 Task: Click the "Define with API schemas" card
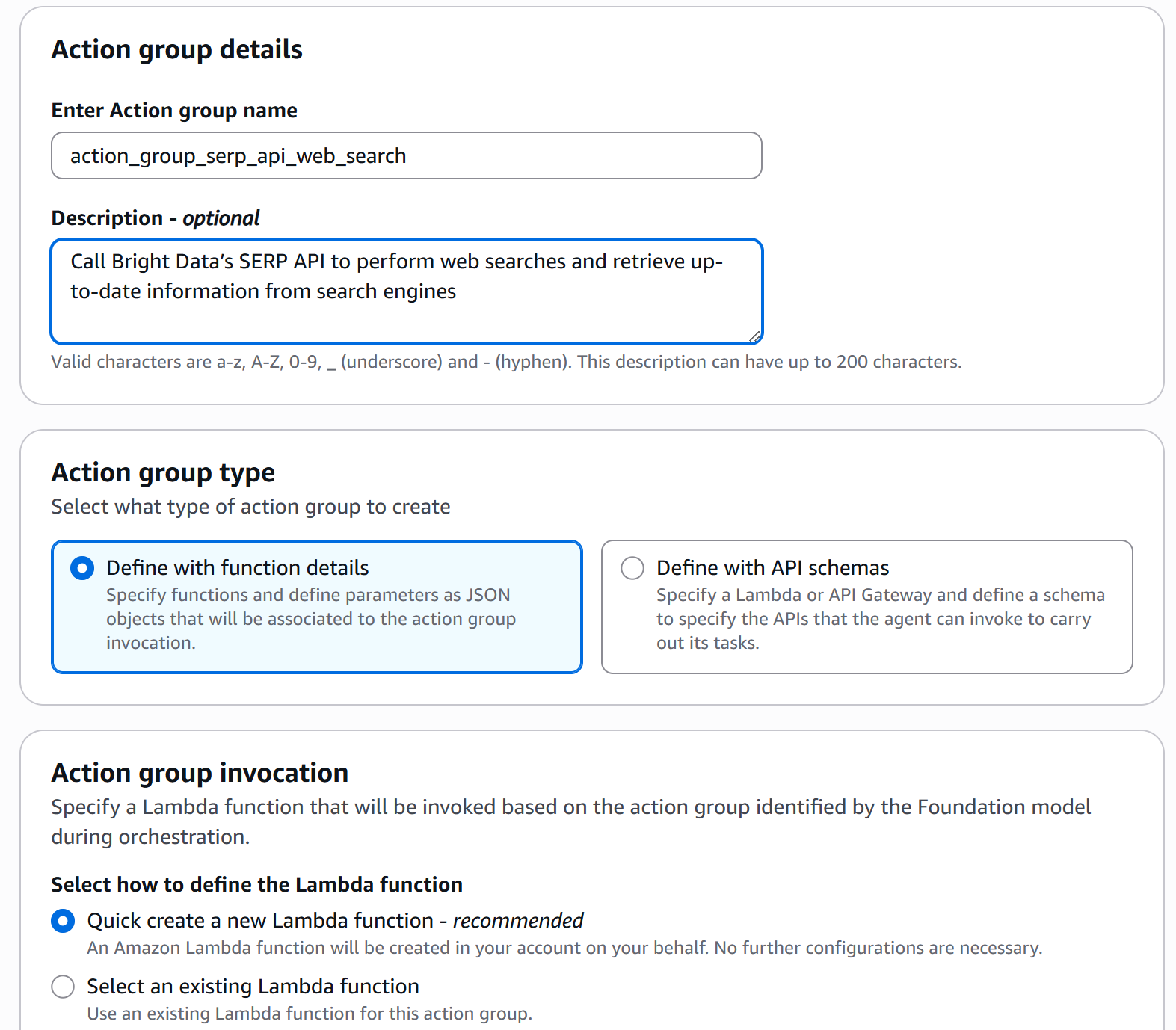(x=867, y=605)
